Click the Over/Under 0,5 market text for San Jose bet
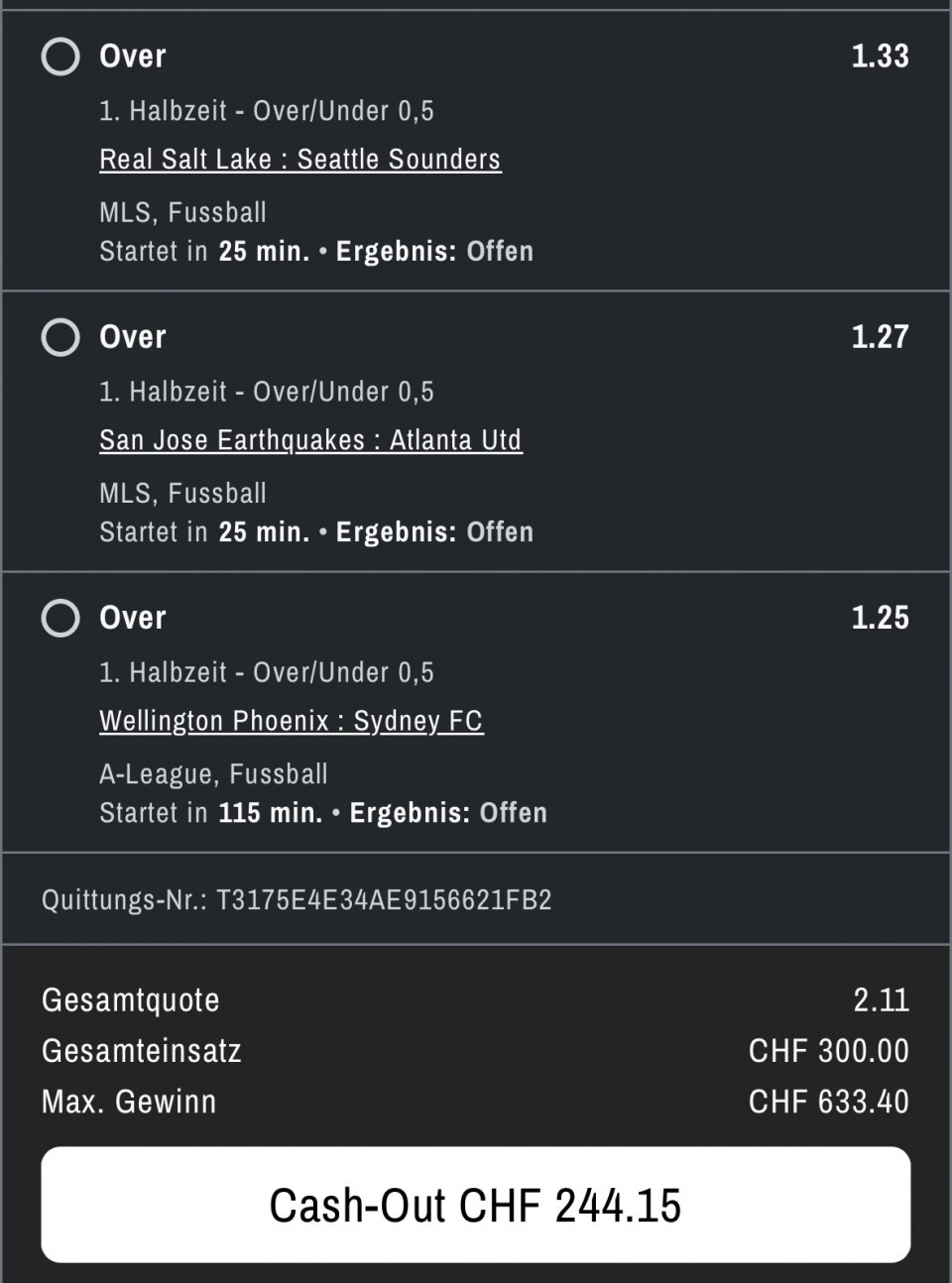Image resolution: width=952 pixels, height=1283 pixels. (x=343, y=392)
